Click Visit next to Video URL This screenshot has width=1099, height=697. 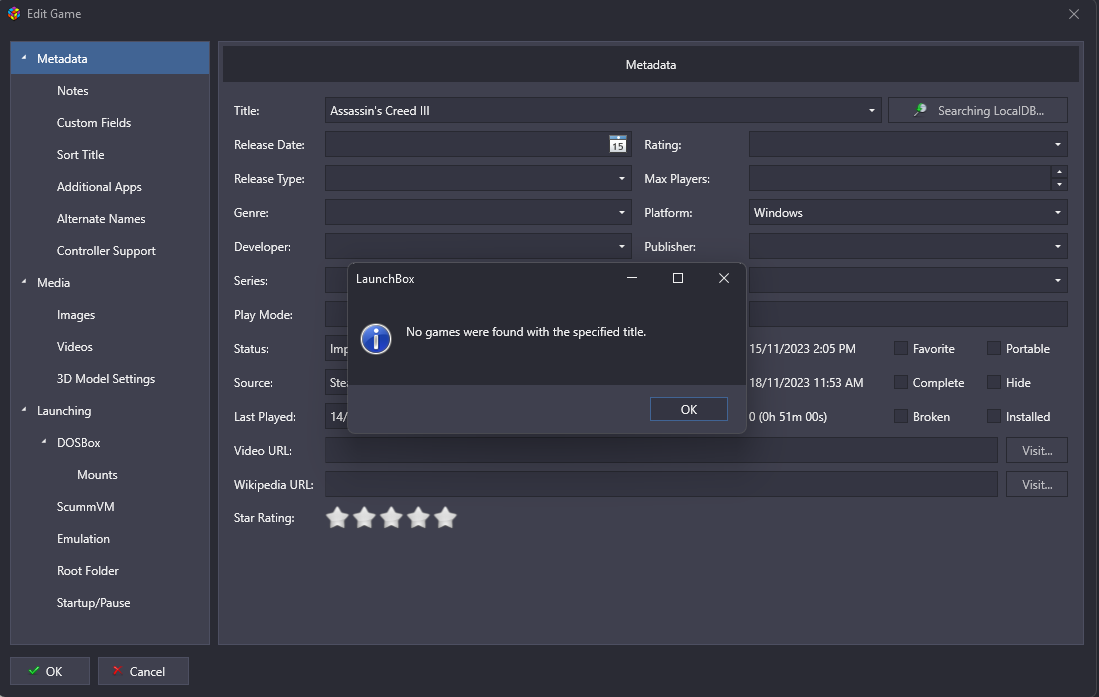1037,451
